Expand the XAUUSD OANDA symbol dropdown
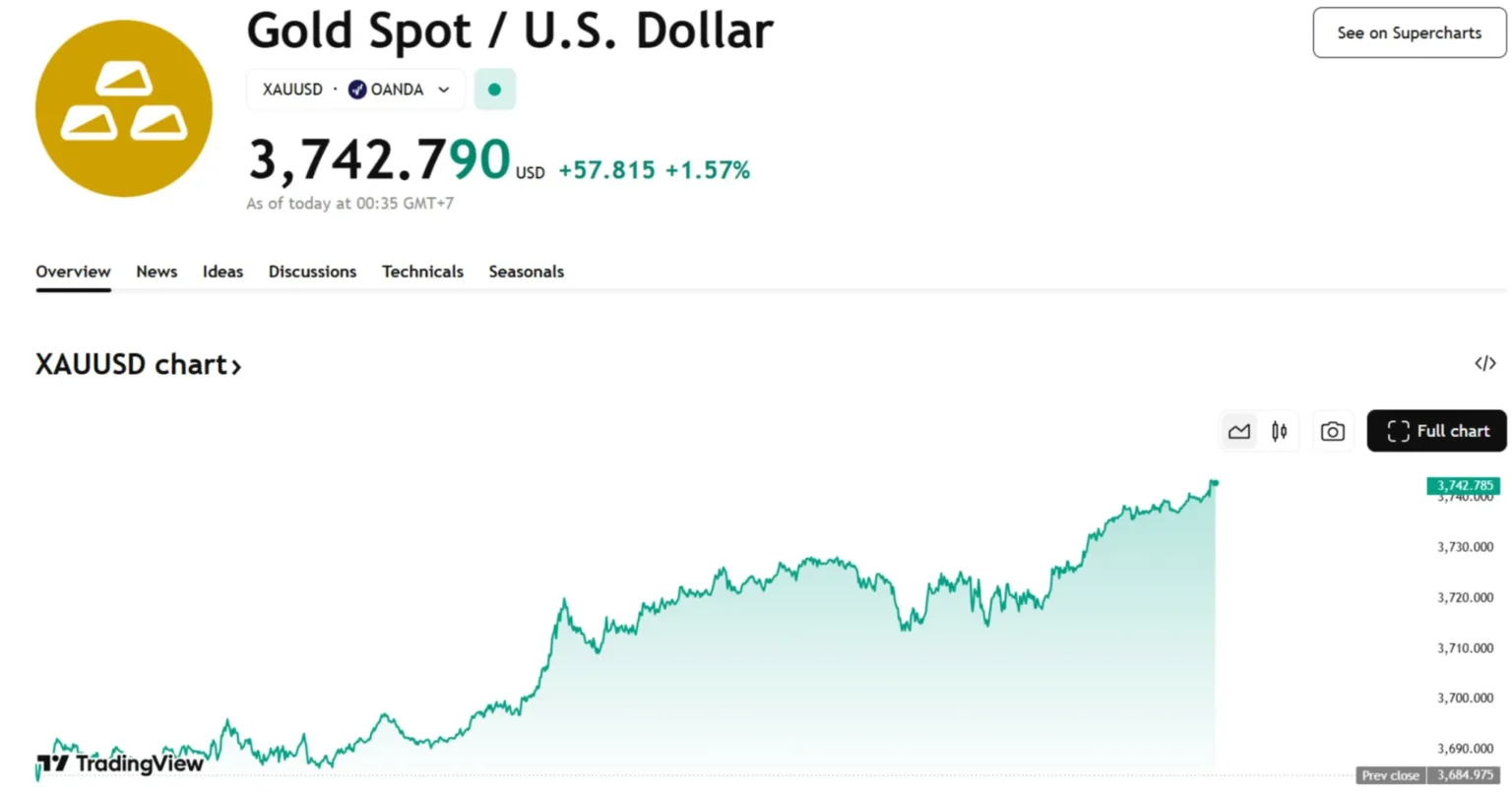This screenshot has width=1512, height=793. pyautogui.click(x=444, y=90)
